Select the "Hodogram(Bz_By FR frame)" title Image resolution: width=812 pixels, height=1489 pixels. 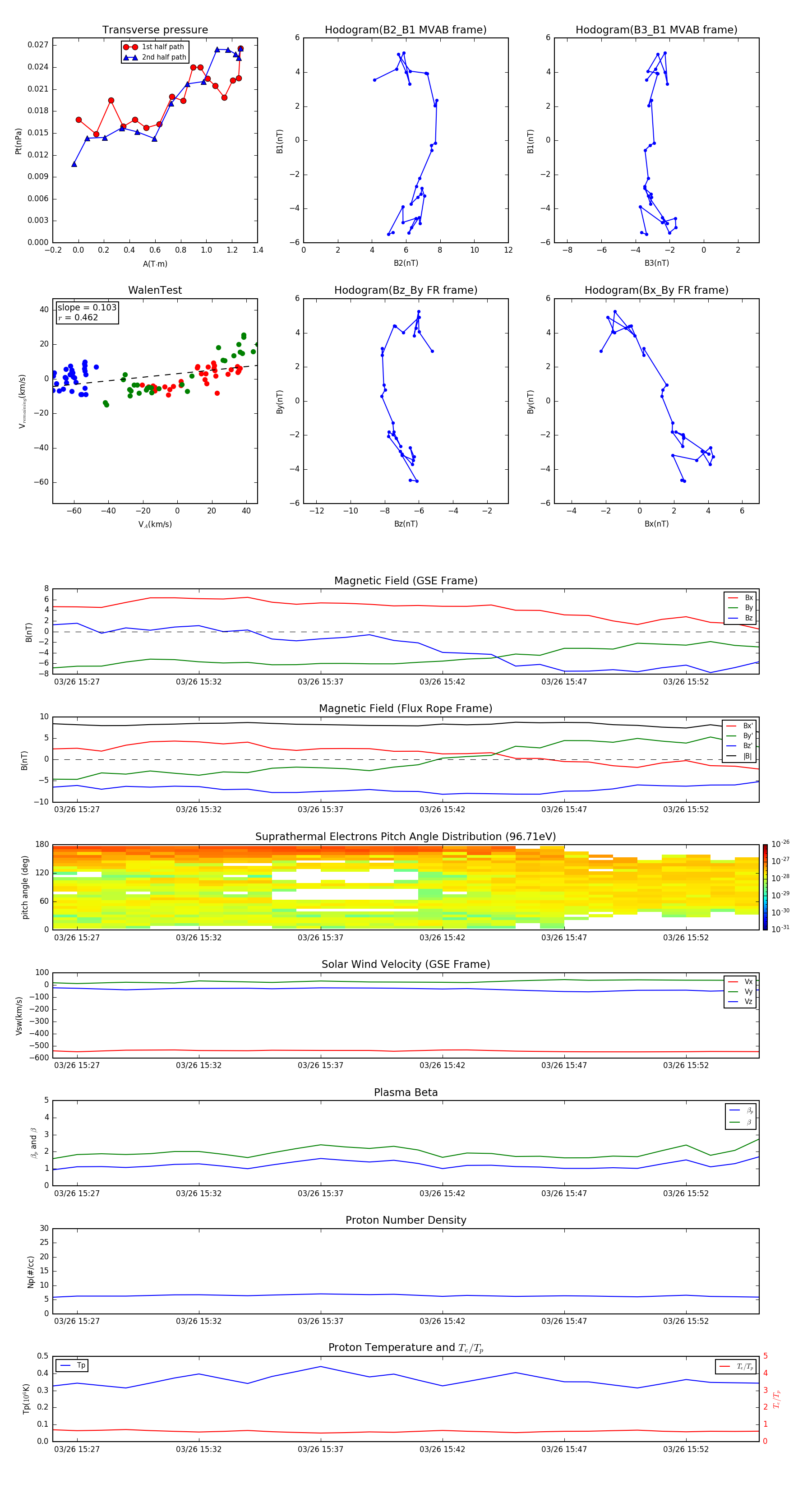[406, 290]
